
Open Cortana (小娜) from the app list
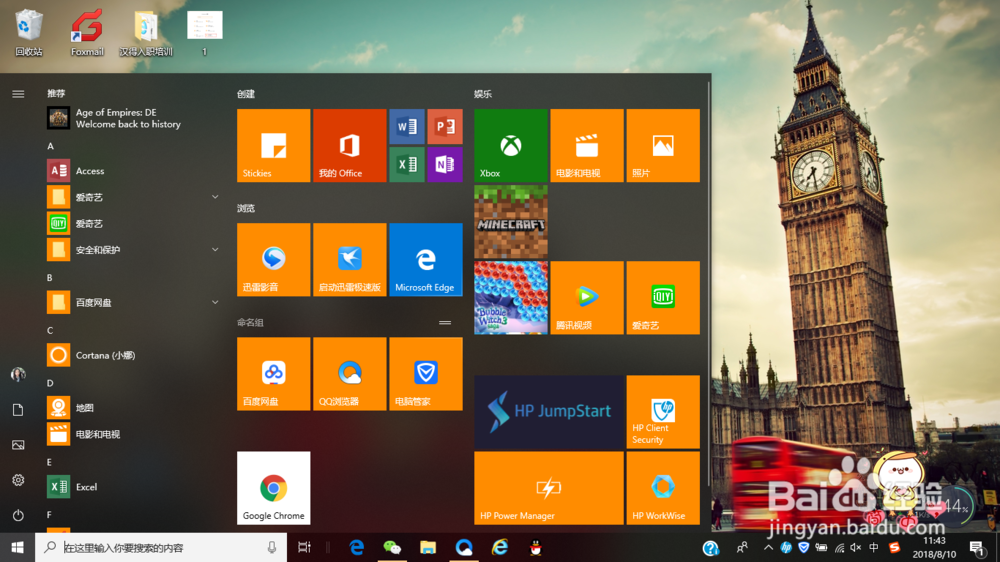tap(134, 355)
